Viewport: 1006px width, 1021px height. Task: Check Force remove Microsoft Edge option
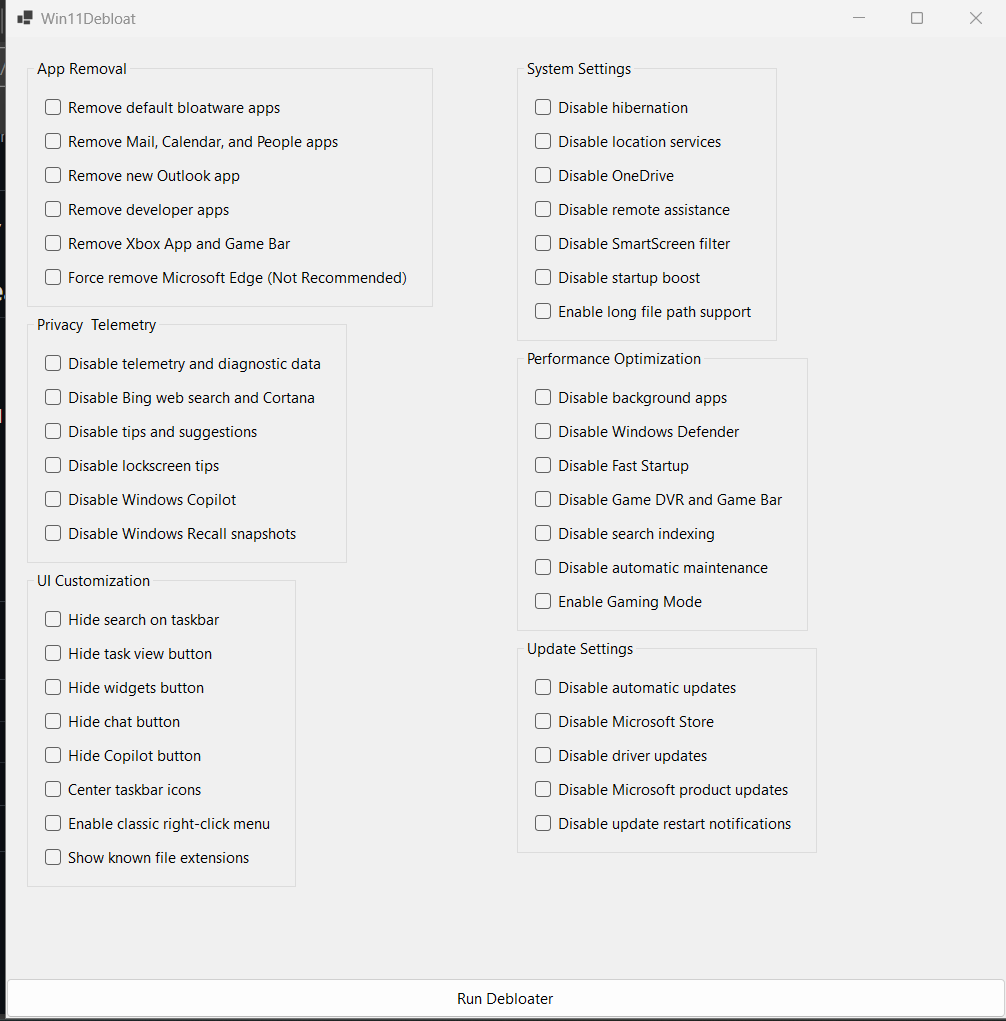(x=52, y=277)
